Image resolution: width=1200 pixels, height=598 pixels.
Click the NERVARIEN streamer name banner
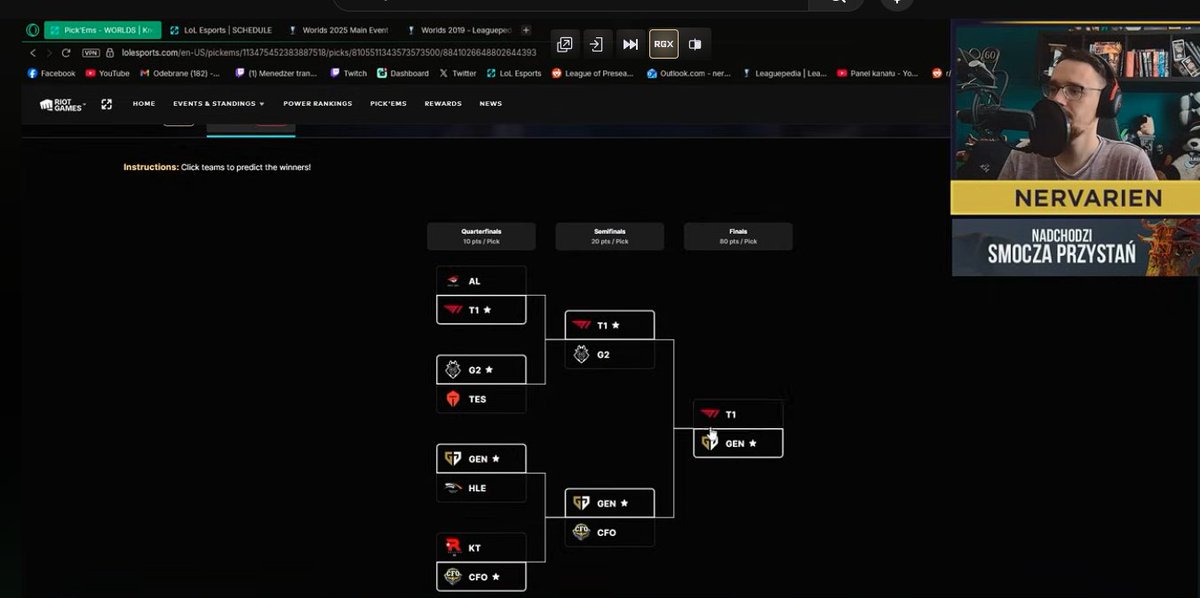point(1075,198)
